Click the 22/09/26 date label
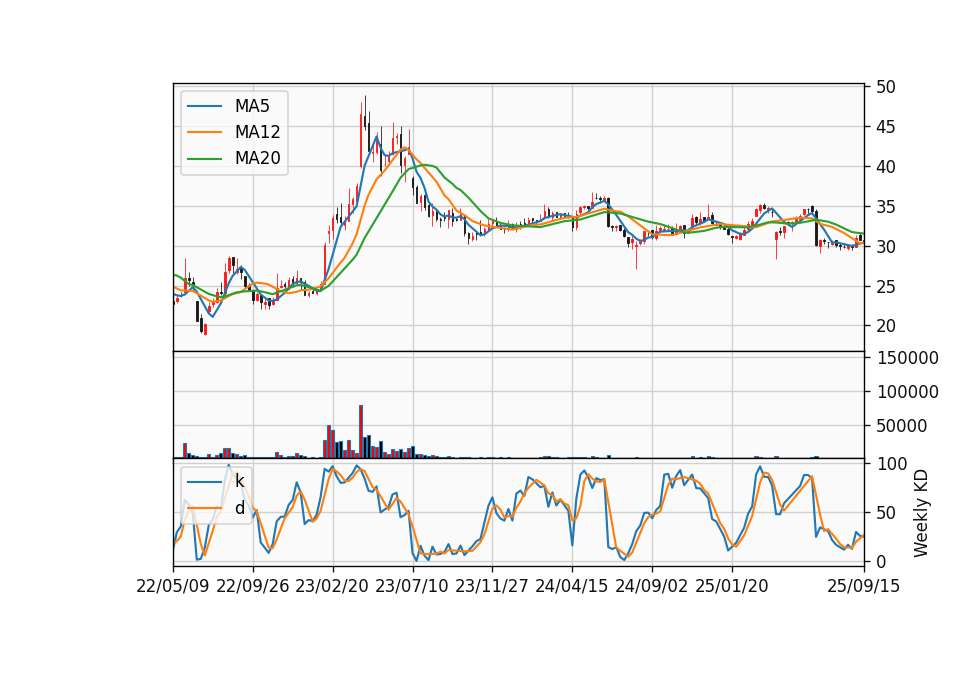 click(253, 587)
